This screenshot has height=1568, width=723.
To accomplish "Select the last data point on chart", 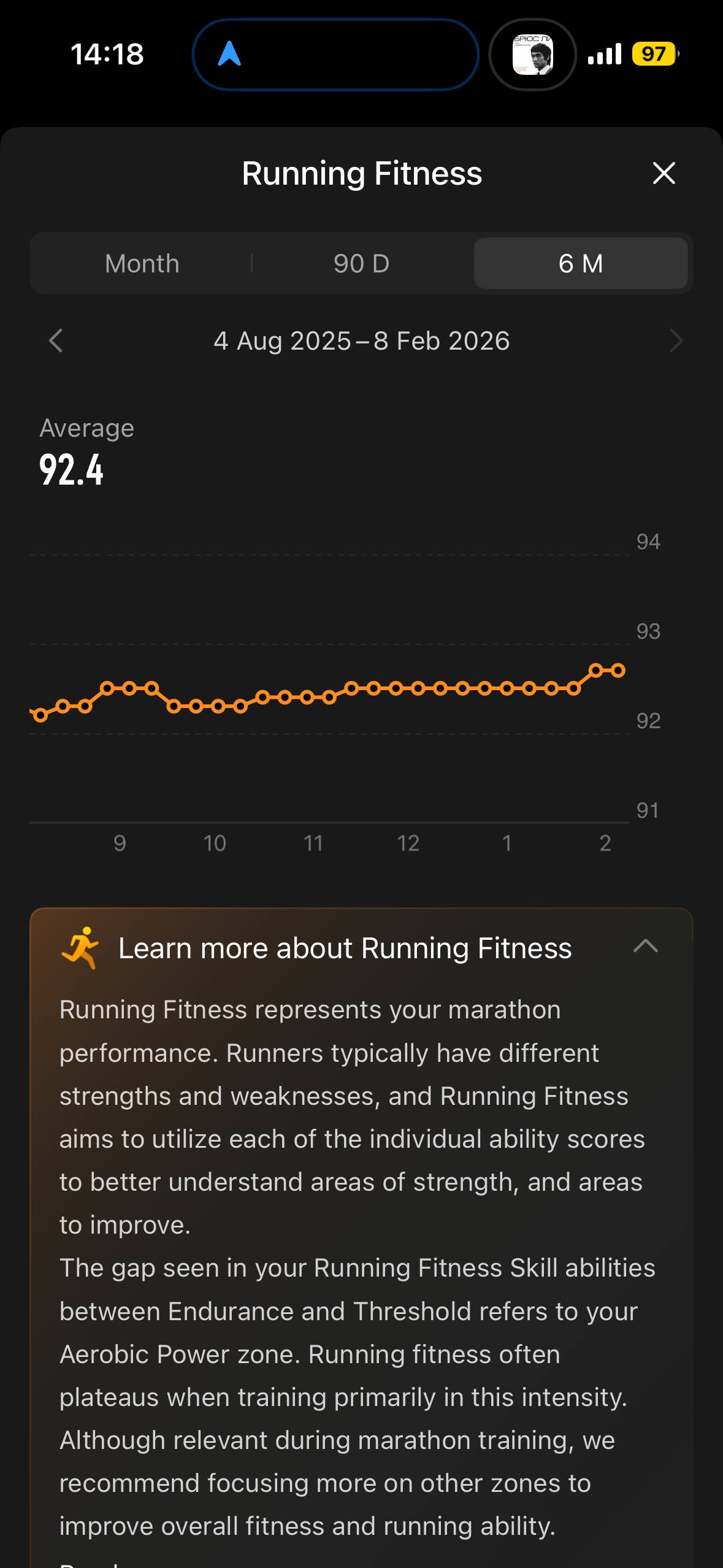I will (x=618, y=671).
